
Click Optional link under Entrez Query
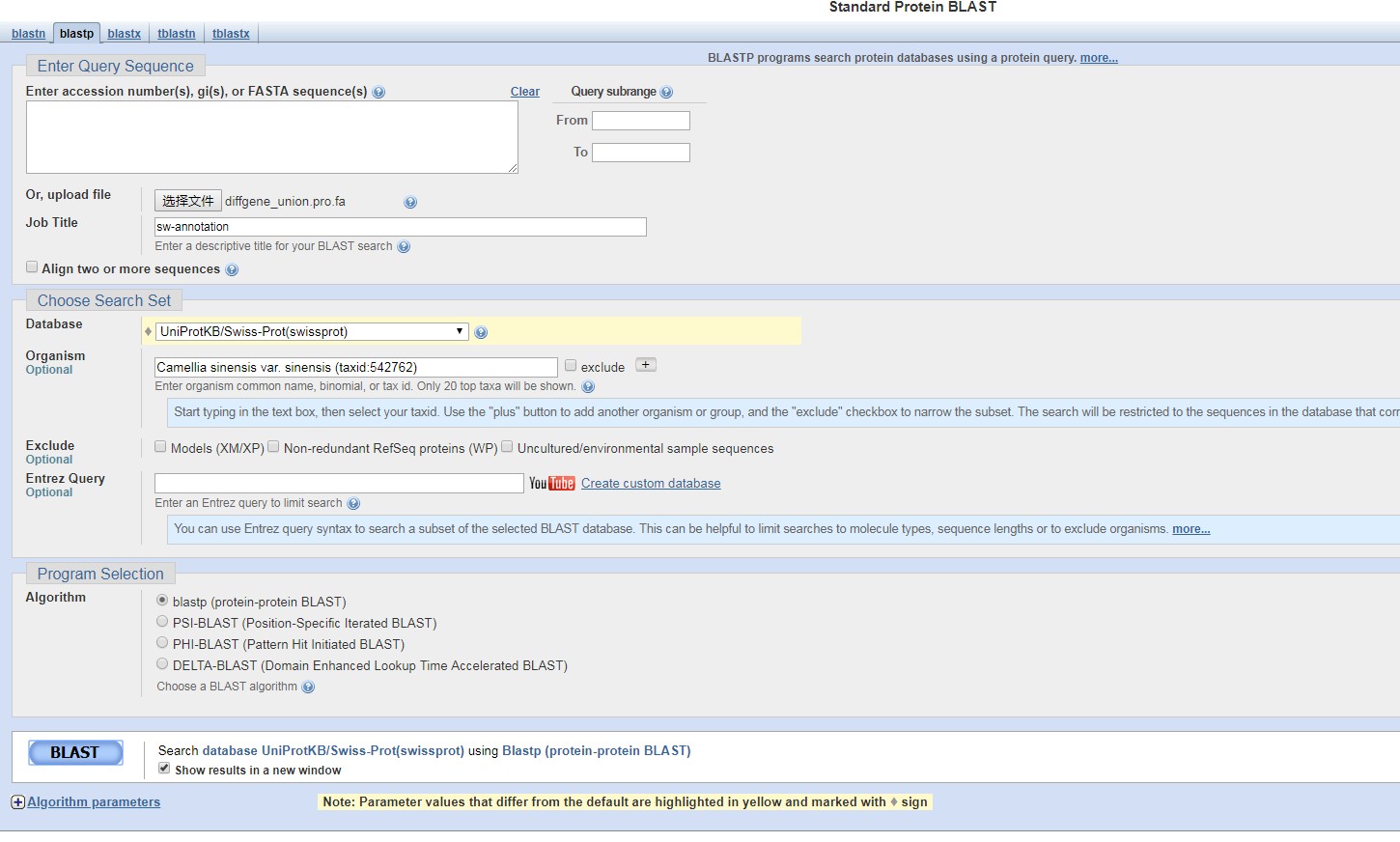[49, 492]
